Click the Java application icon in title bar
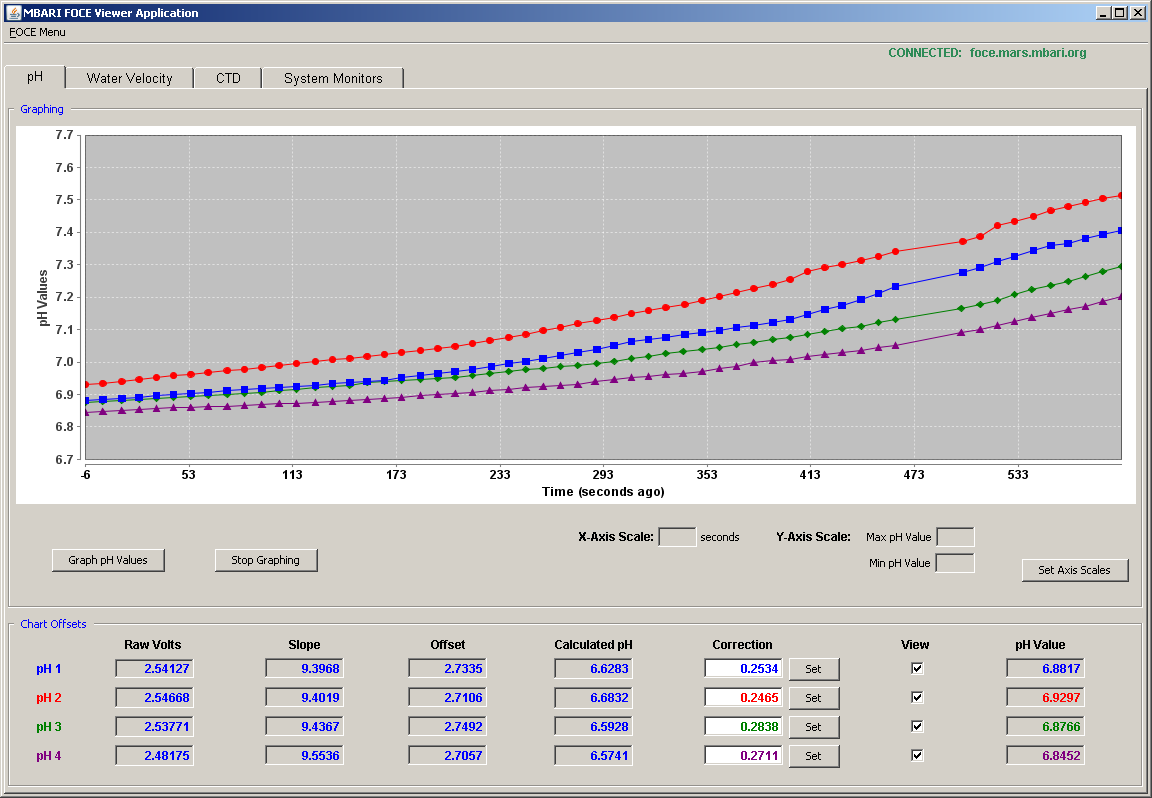This screenshot has width=1152, height=798. click(x=13, y=12)
